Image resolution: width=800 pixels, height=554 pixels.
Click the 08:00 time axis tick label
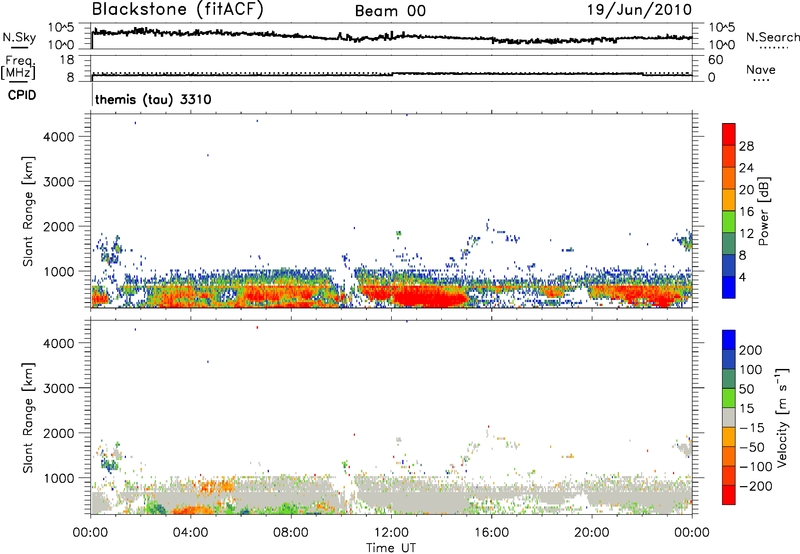coord(291,533)
